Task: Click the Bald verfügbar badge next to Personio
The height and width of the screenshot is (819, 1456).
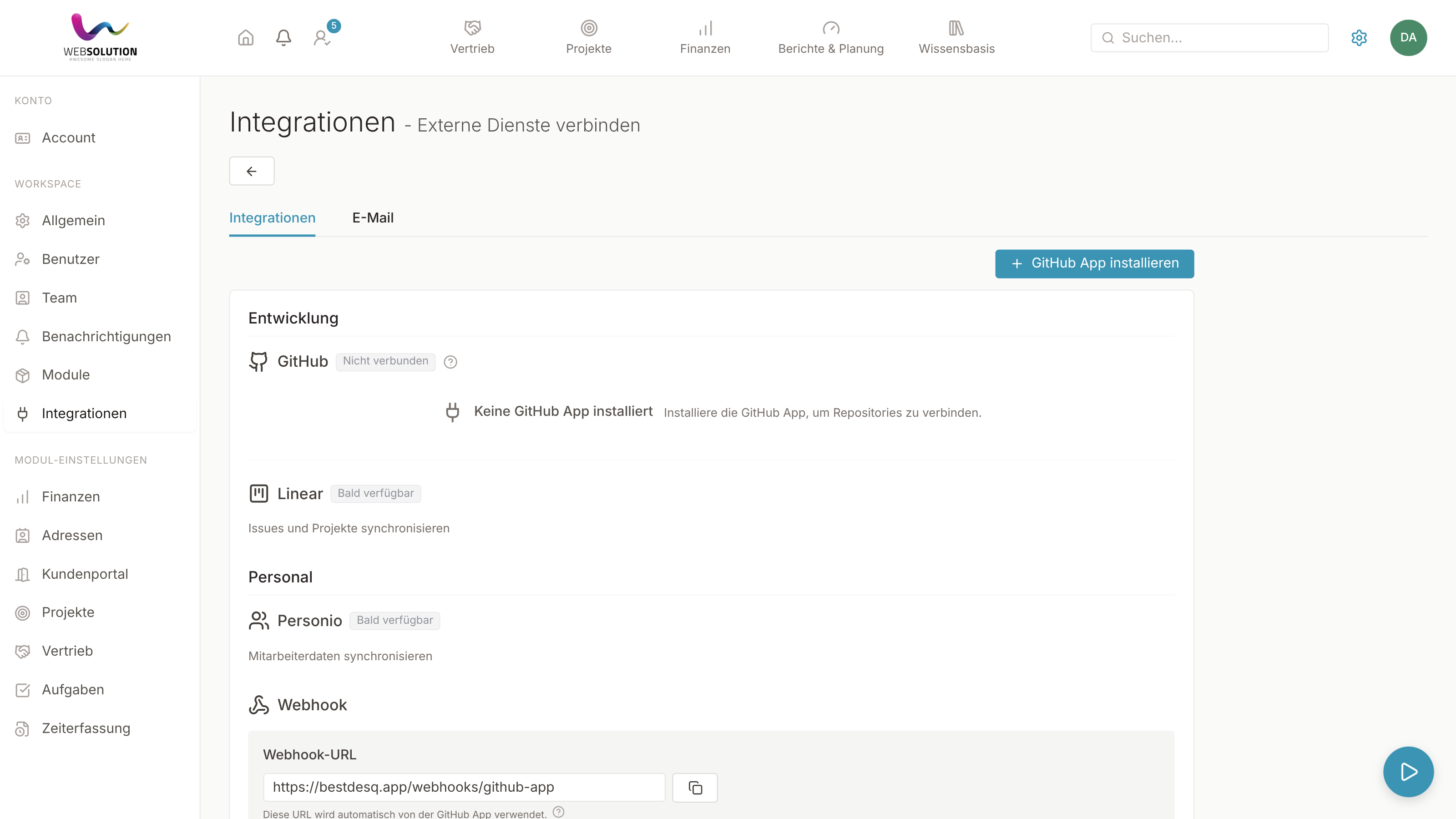Action: 394,621
